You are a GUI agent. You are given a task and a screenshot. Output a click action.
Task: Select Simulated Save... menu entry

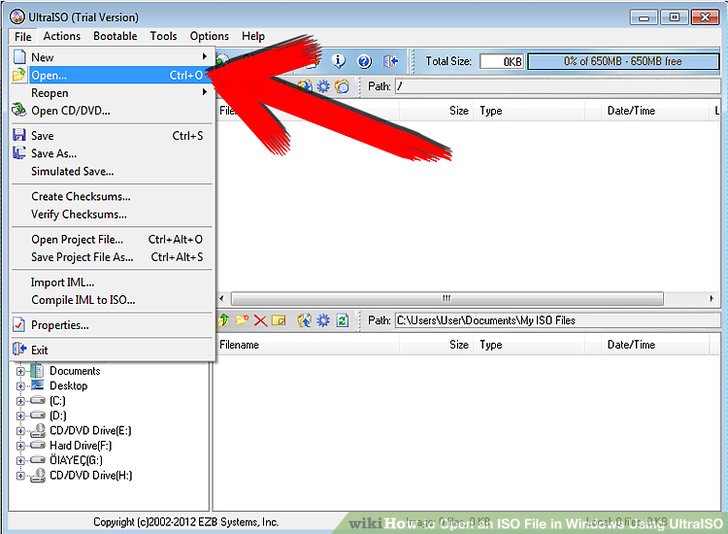pos(112,171)
